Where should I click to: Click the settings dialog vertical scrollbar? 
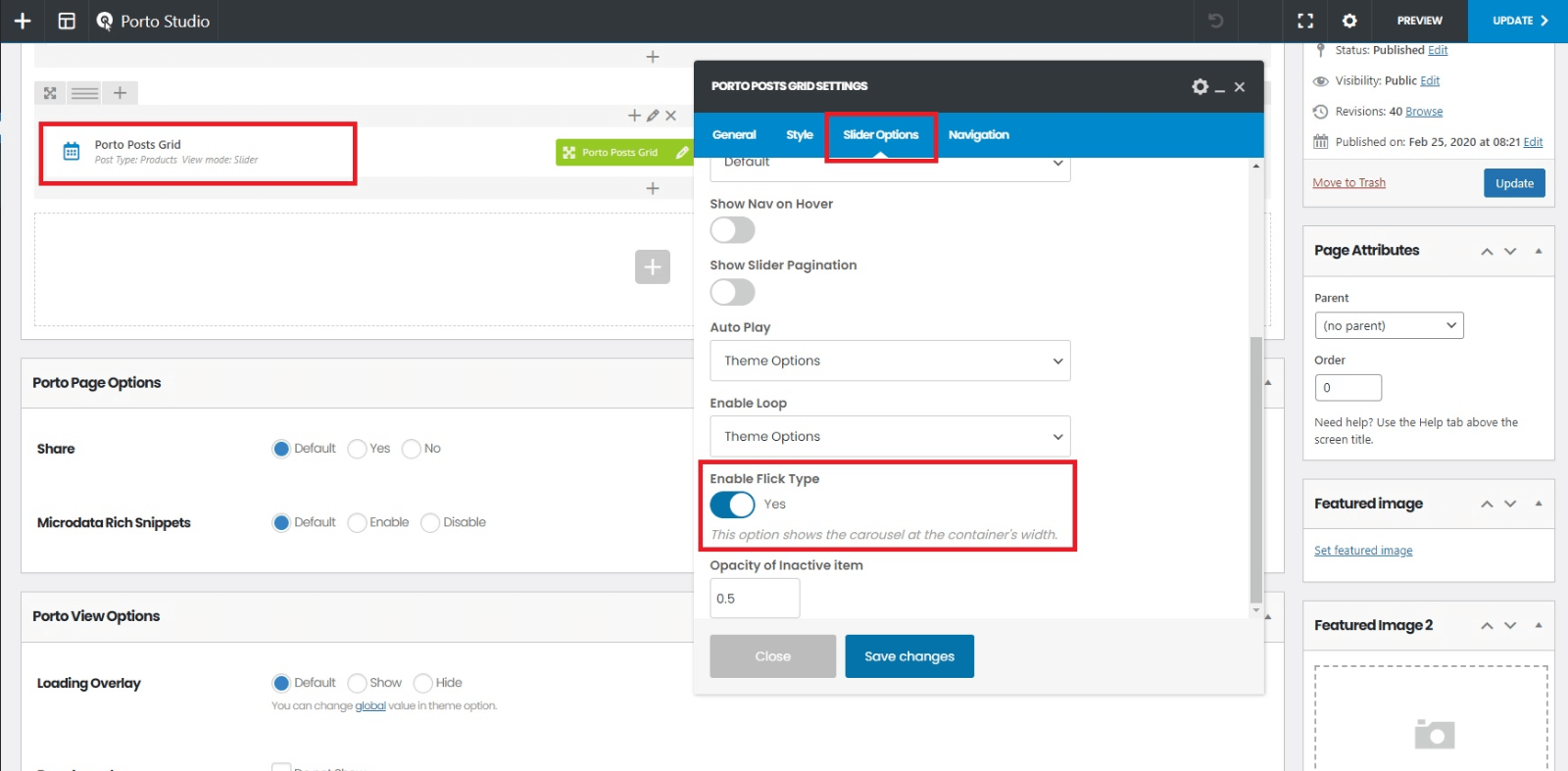tap(1256, 470)
